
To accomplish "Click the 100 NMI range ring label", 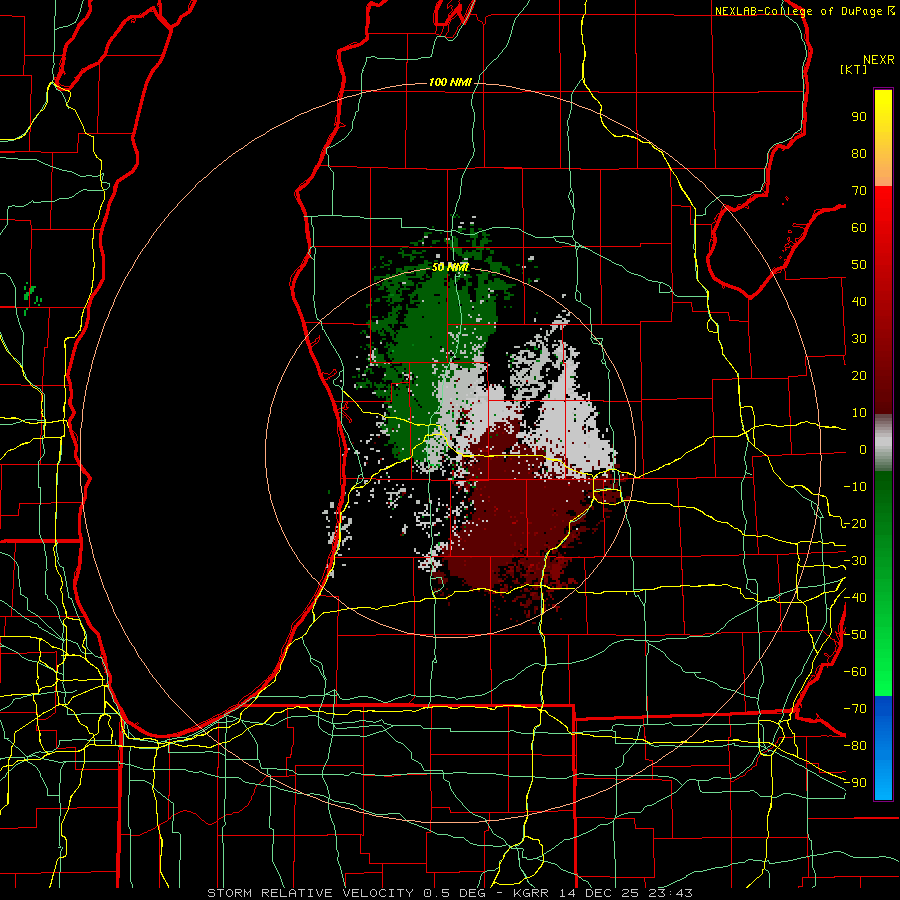I will (450, 83).
